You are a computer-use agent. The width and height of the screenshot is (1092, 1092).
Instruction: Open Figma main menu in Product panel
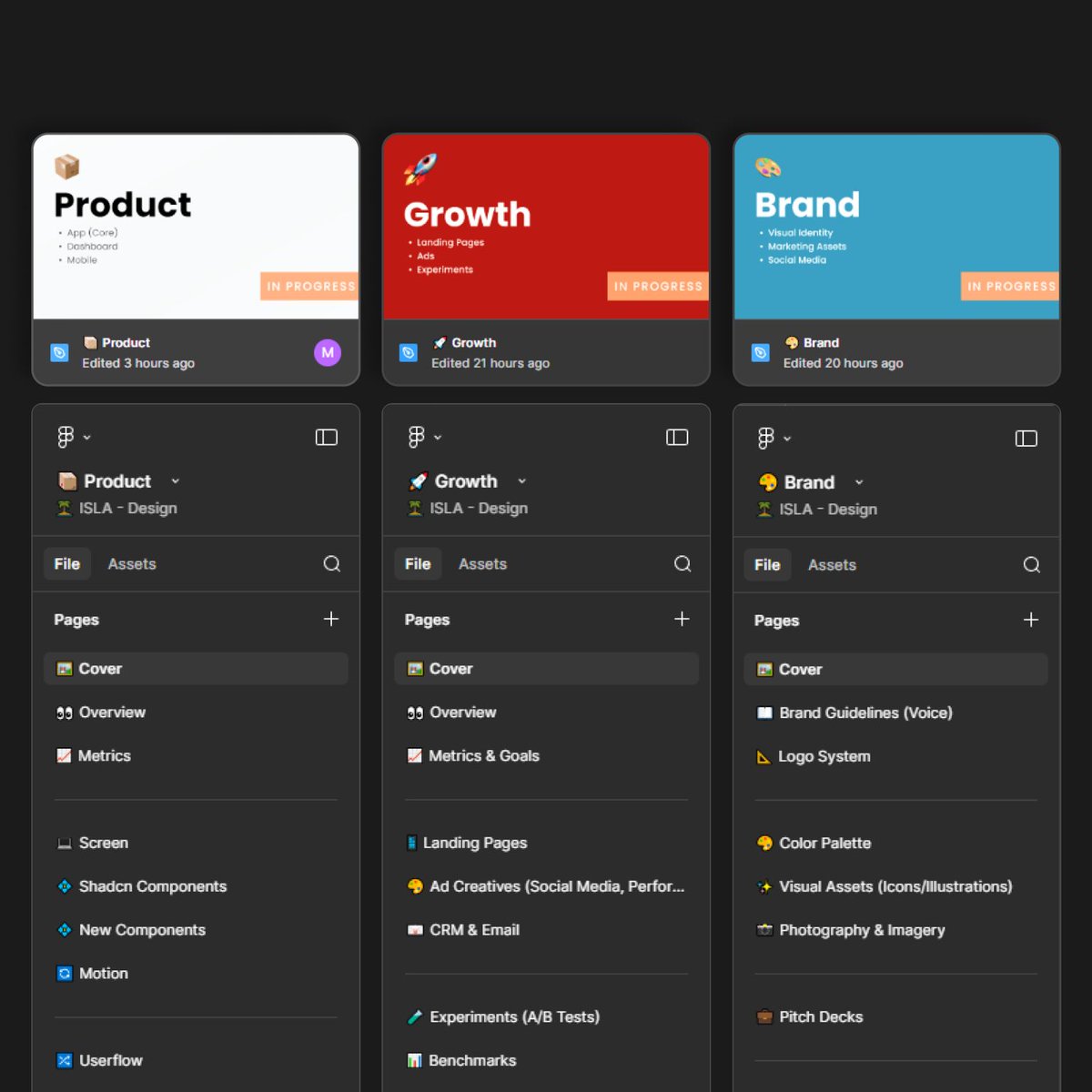[66, 438]
